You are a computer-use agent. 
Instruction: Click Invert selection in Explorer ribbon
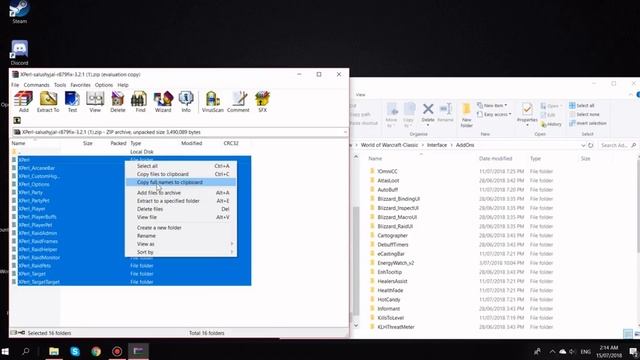(x=587, y=123)
